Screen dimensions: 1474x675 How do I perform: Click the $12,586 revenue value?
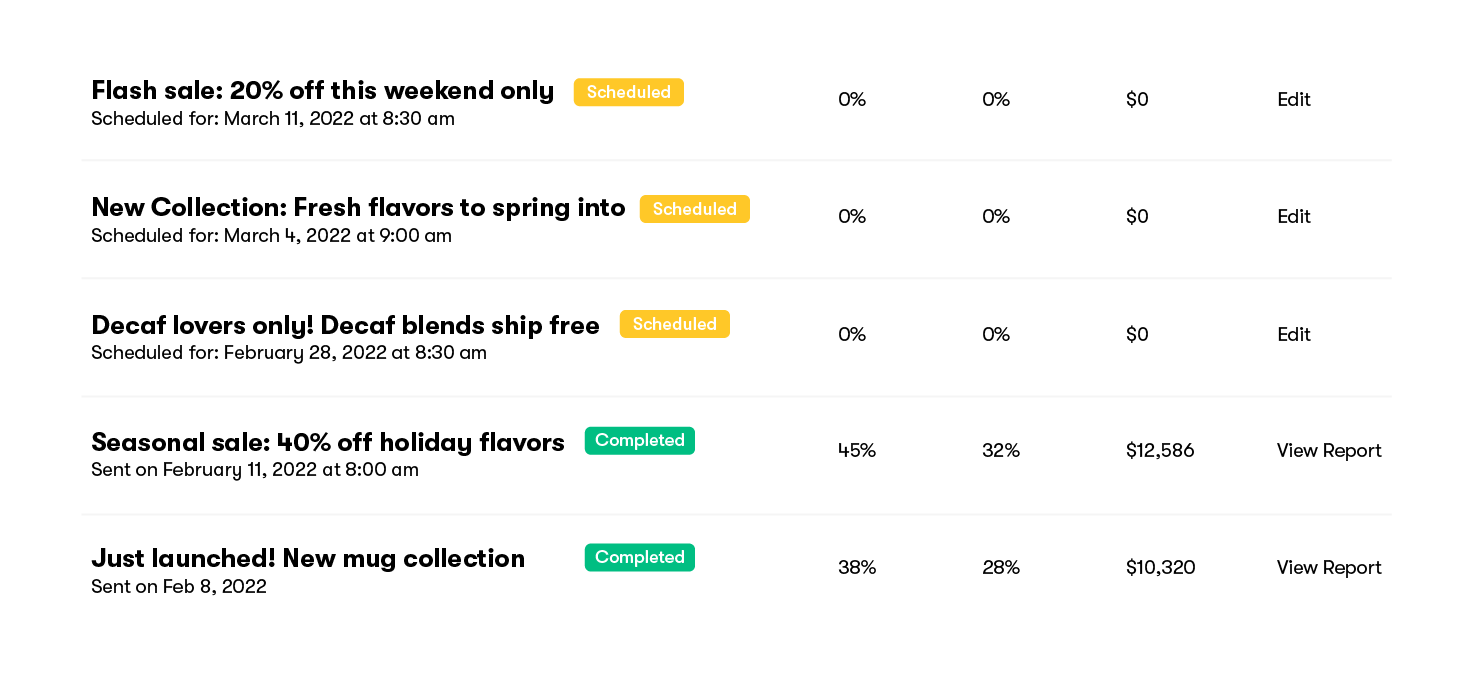pyautogui.click(x=1159, y=451)
